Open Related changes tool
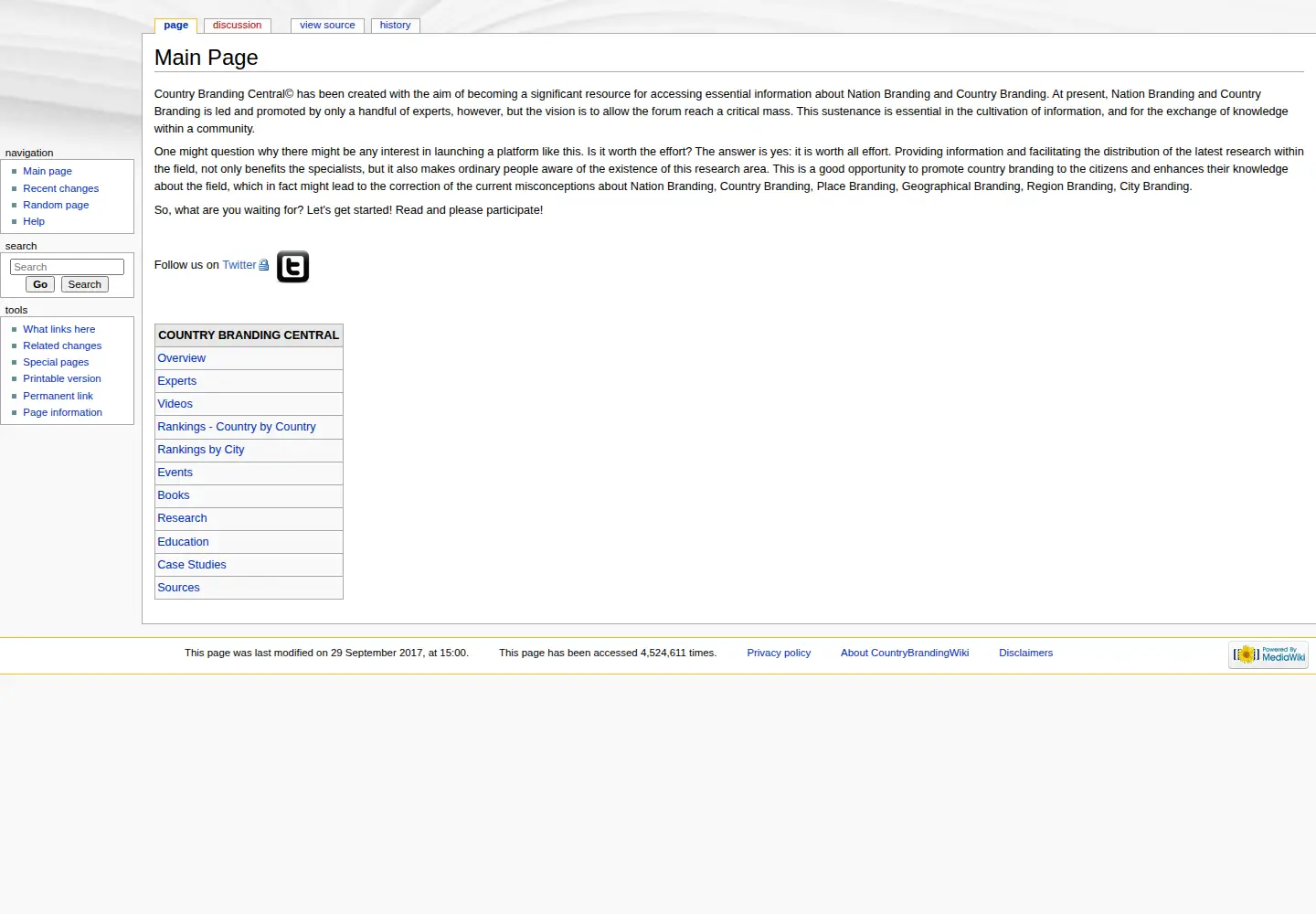This screenshot has height=914, width=1316. (62, 345)
